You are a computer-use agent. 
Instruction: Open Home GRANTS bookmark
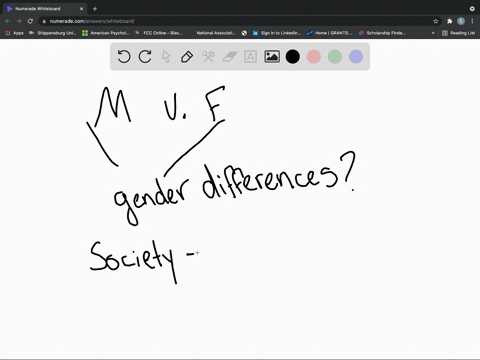[330, 33]
